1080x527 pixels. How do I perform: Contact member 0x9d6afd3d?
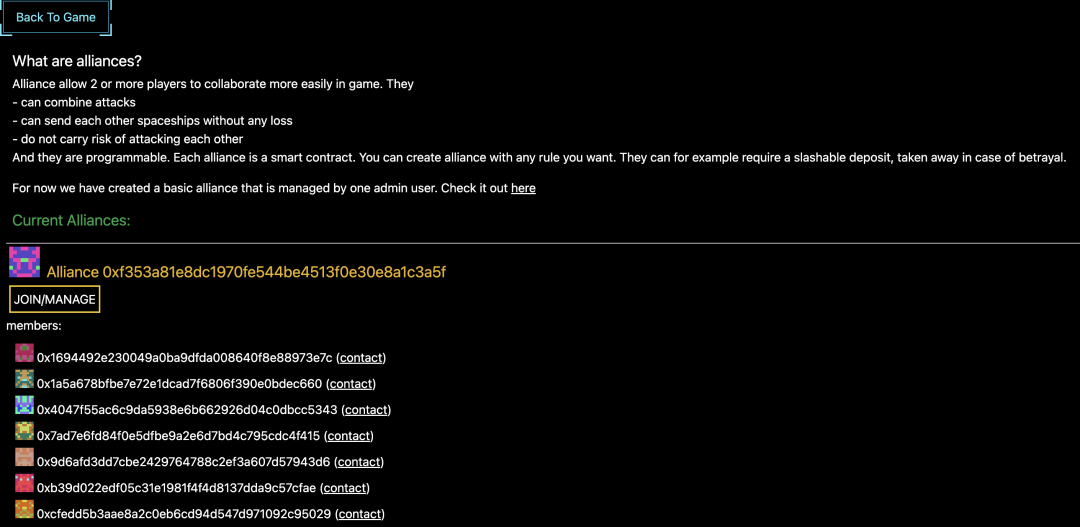coord(359,462)
